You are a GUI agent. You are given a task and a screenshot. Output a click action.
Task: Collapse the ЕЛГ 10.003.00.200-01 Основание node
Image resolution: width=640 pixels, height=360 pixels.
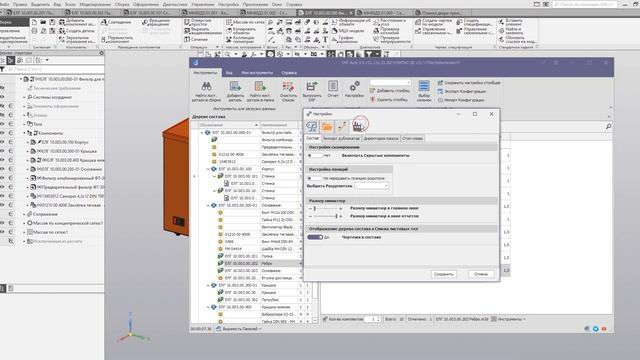pyautogui.click(x=208, y=205)
